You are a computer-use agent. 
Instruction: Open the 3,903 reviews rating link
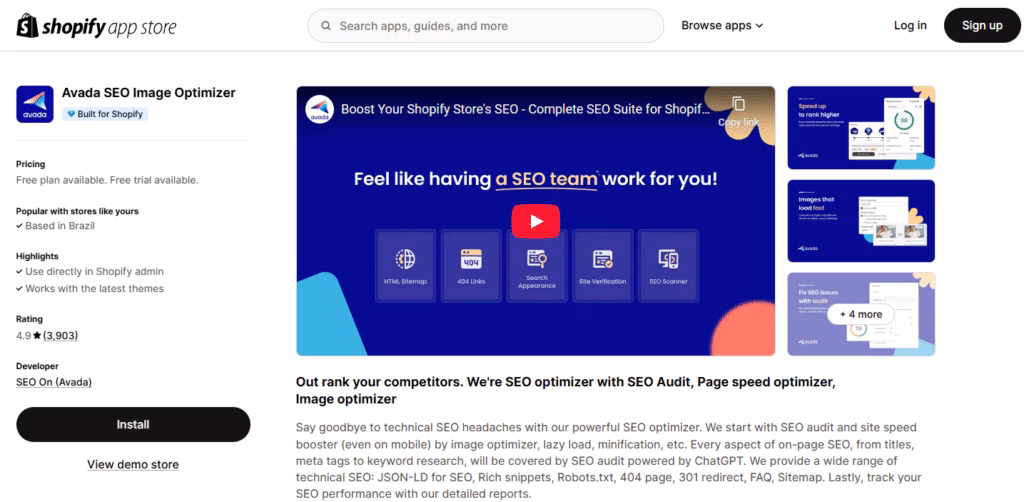[59, 336]
